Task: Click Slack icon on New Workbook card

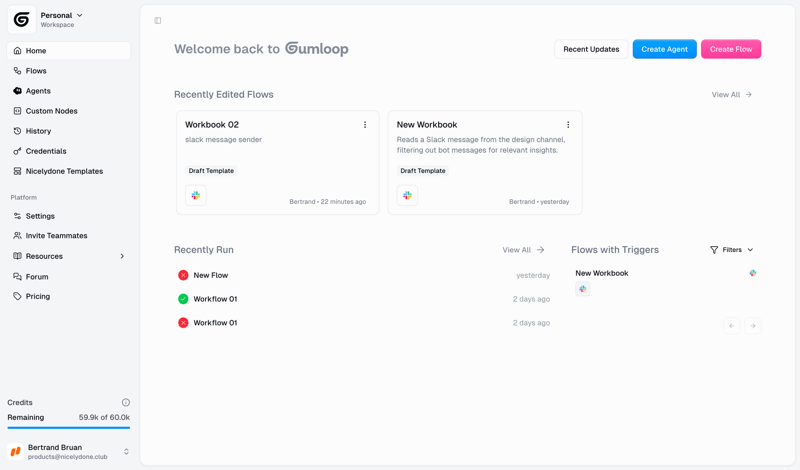Action: (407, 195)
